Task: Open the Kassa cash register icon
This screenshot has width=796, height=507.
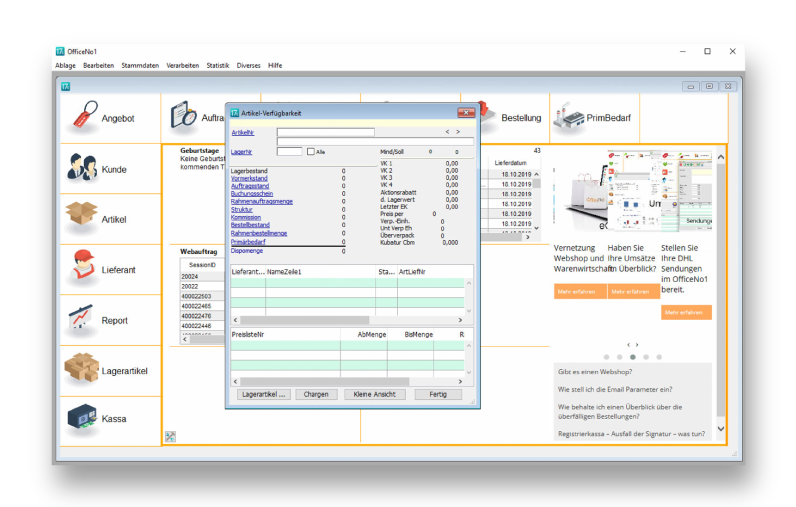Action: click(x=82, y=418)
